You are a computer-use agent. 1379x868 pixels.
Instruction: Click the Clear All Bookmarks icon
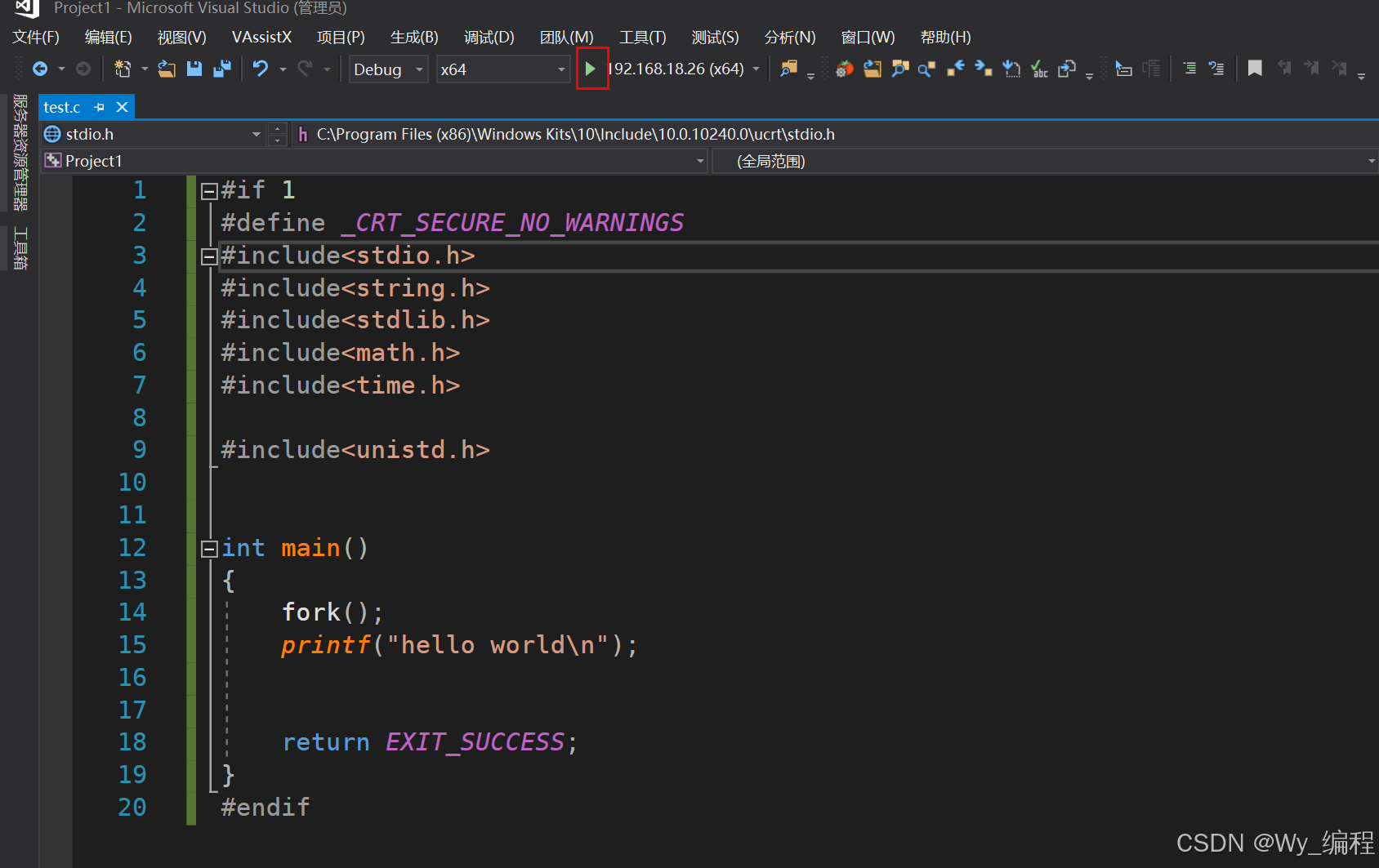1339,69
